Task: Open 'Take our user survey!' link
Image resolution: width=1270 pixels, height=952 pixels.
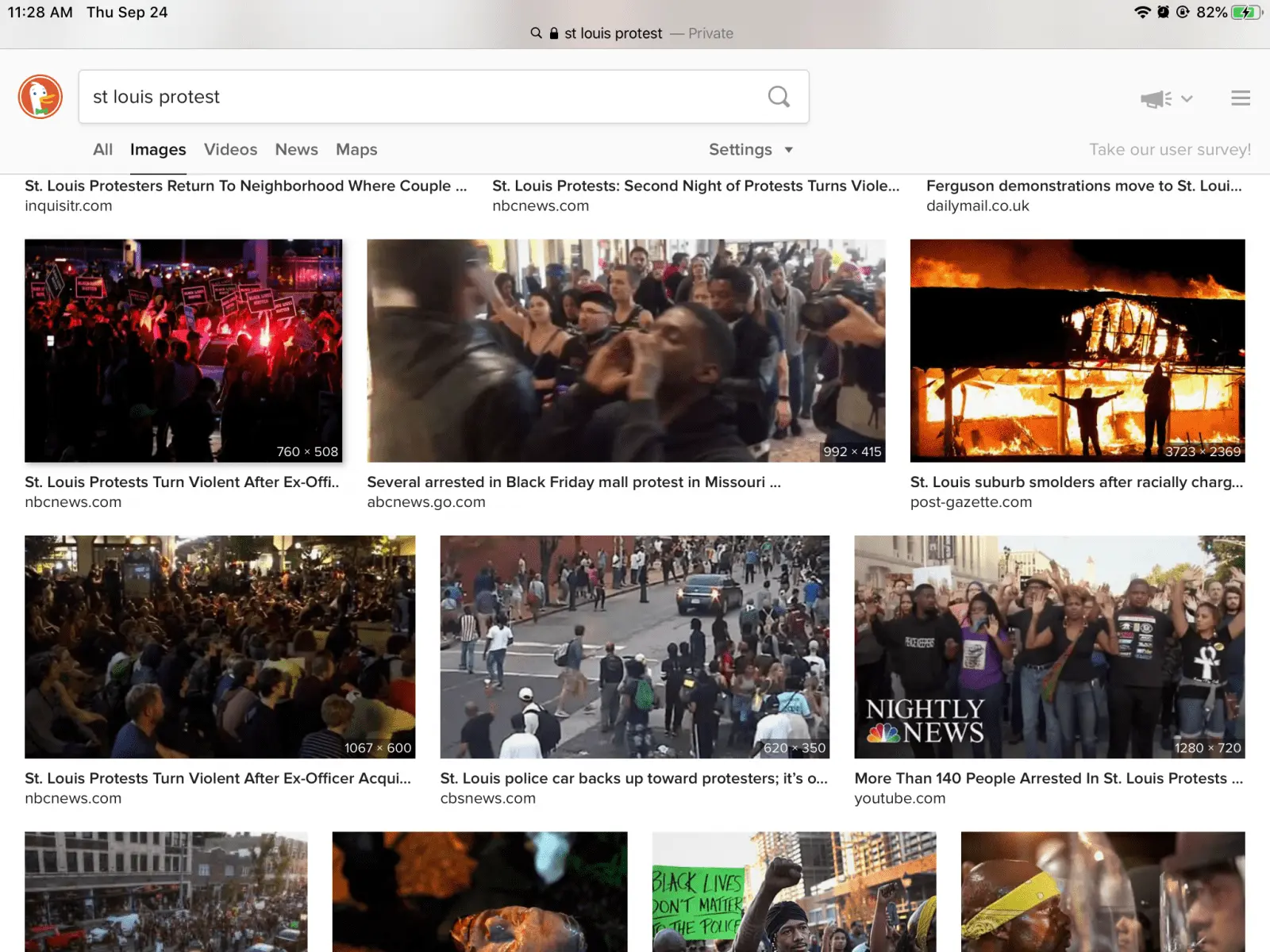Action: [1169, 150]
